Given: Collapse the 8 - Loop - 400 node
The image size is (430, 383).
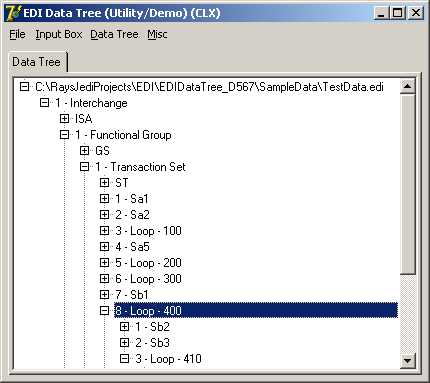Looking at the screenshot, I should [x=104, y=311].
